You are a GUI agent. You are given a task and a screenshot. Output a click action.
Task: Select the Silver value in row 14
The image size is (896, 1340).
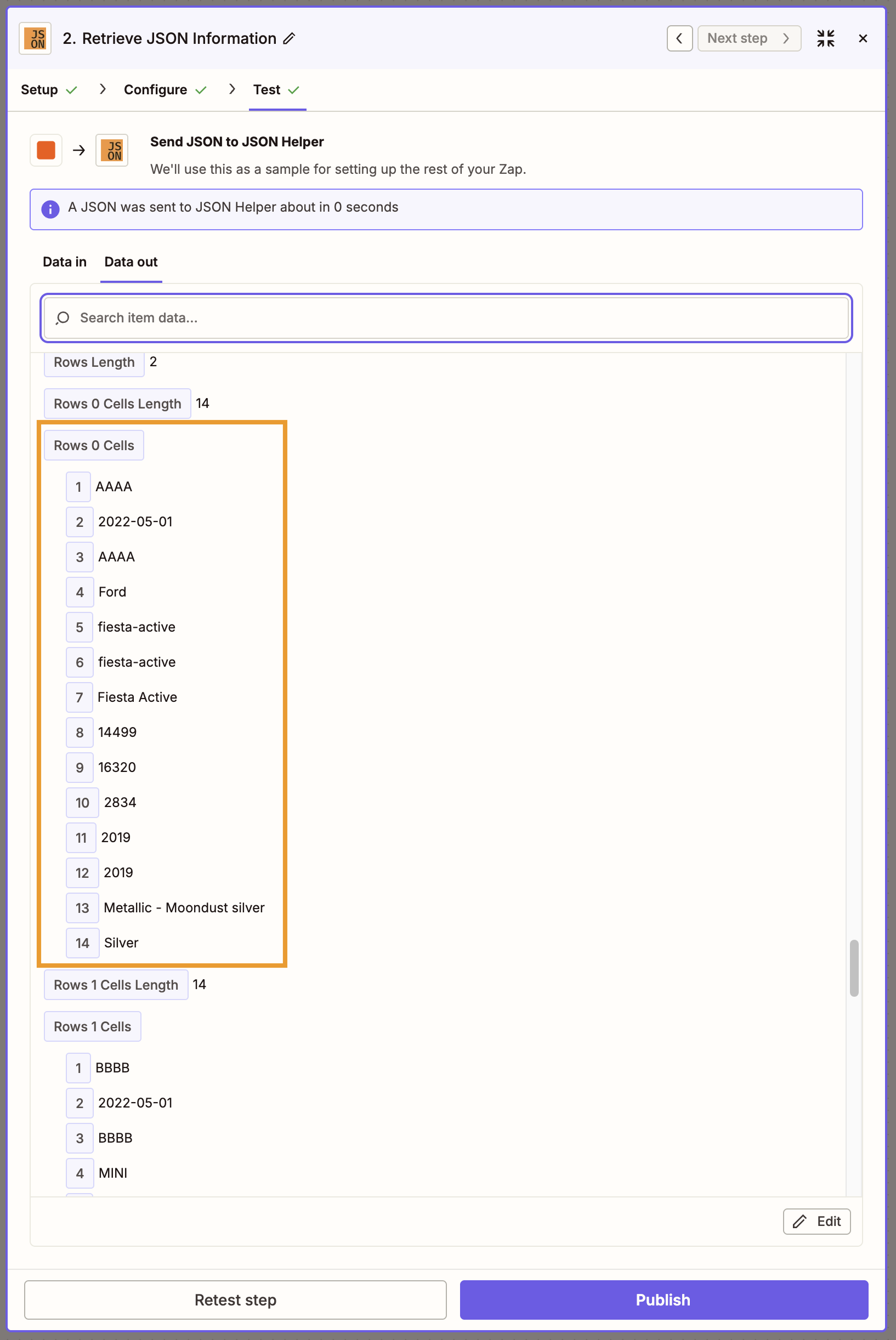(x=121, y=943)
